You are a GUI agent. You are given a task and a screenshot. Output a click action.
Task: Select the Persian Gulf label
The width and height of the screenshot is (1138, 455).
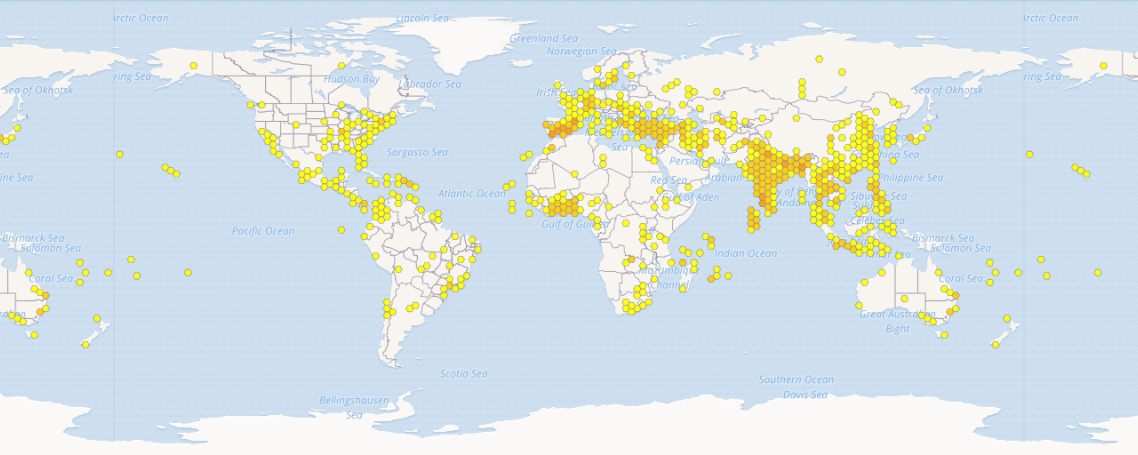tap(699, 161)
